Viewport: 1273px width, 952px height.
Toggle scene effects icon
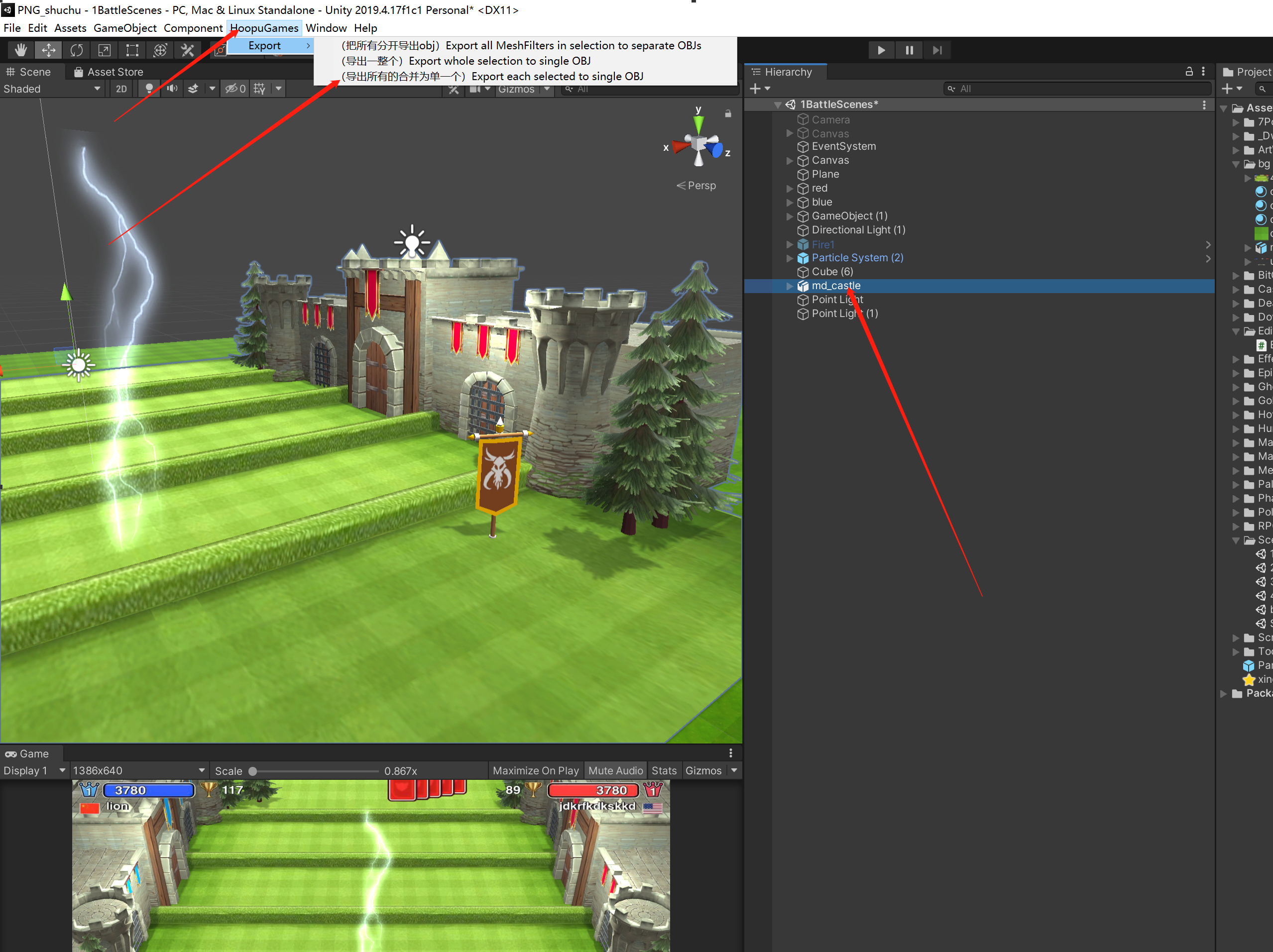193,89
